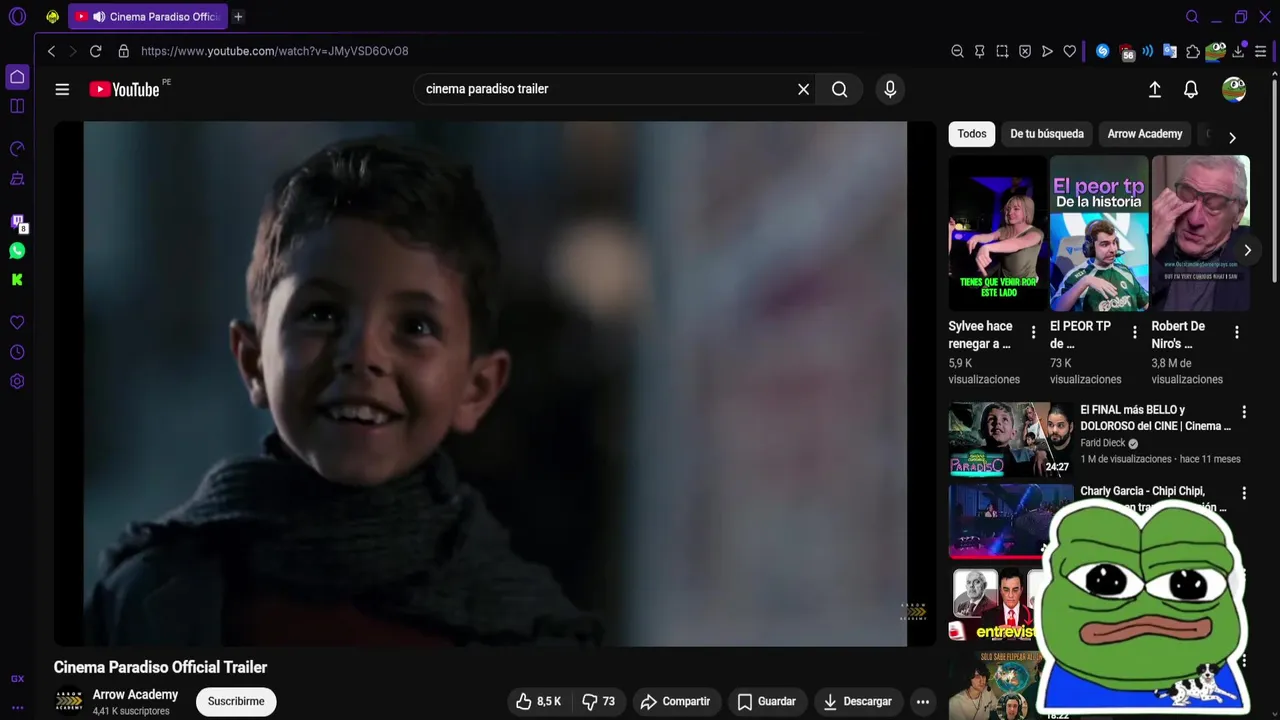Viewport: 1280px width, 720px height.
Task: Open the Arrow Academy channel name
Action: 135,694
